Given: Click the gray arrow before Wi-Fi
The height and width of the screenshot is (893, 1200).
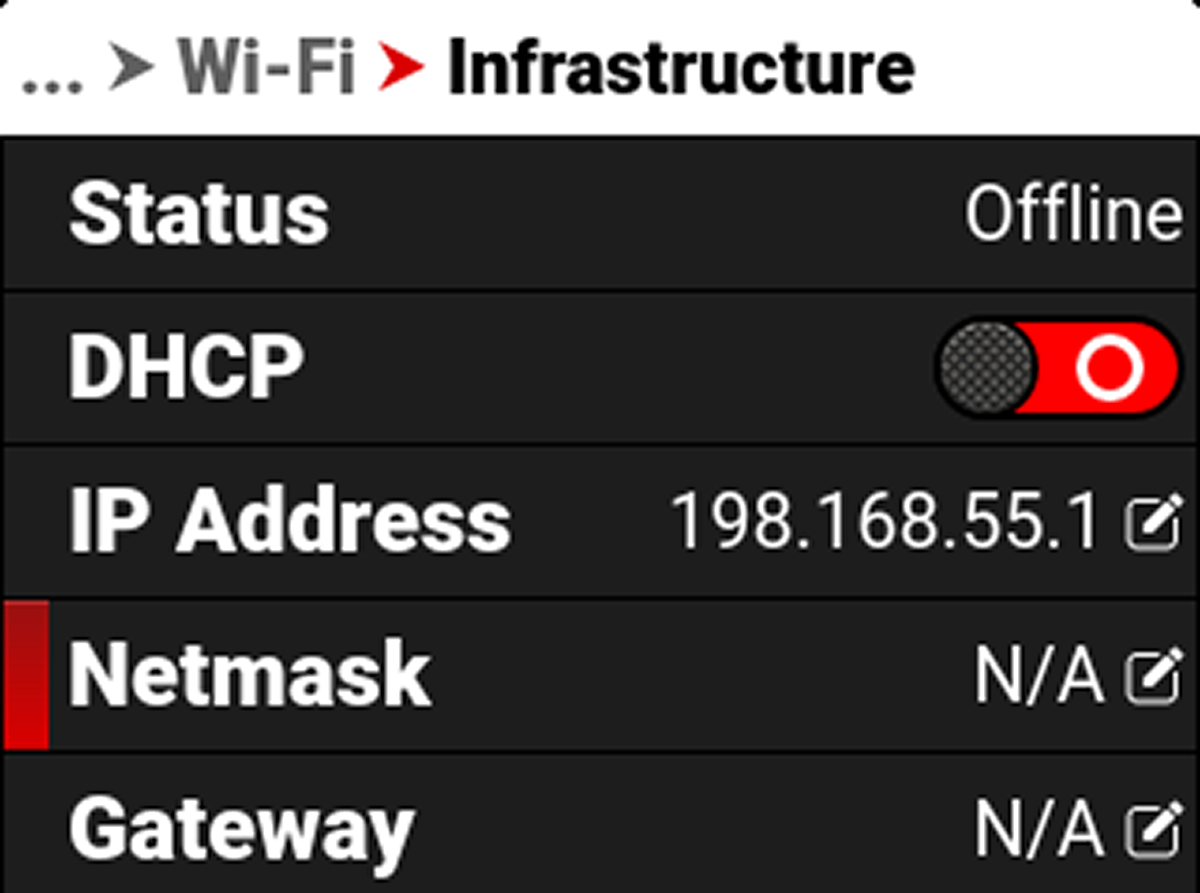Looking at the screenshot, I should pos(132,69).
